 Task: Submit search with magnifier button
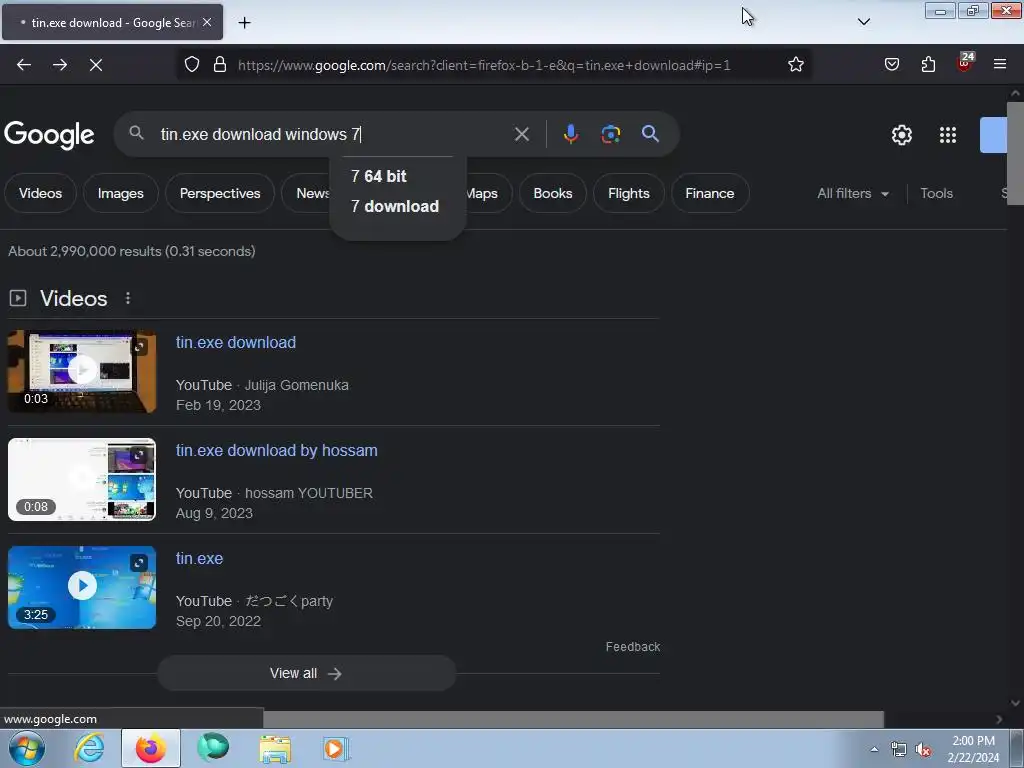tap(650, 134)
